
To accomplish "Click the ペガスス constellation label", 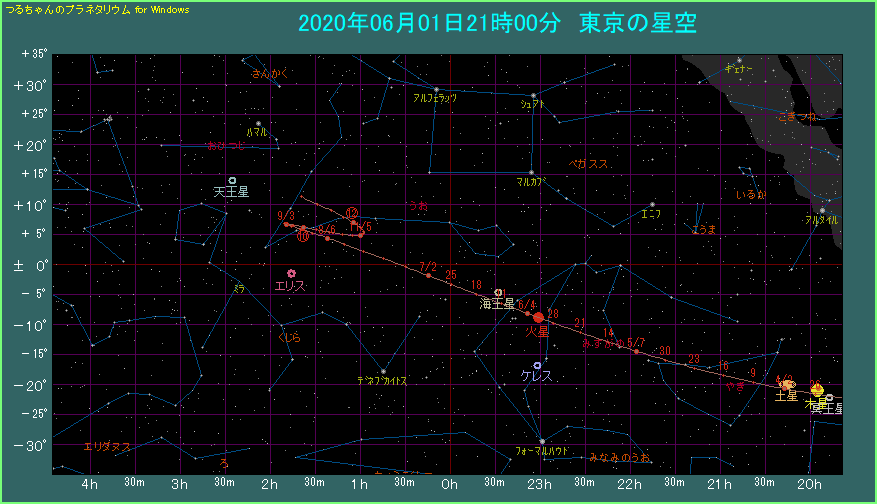I will pyautogui.click(x=588, y=162).
